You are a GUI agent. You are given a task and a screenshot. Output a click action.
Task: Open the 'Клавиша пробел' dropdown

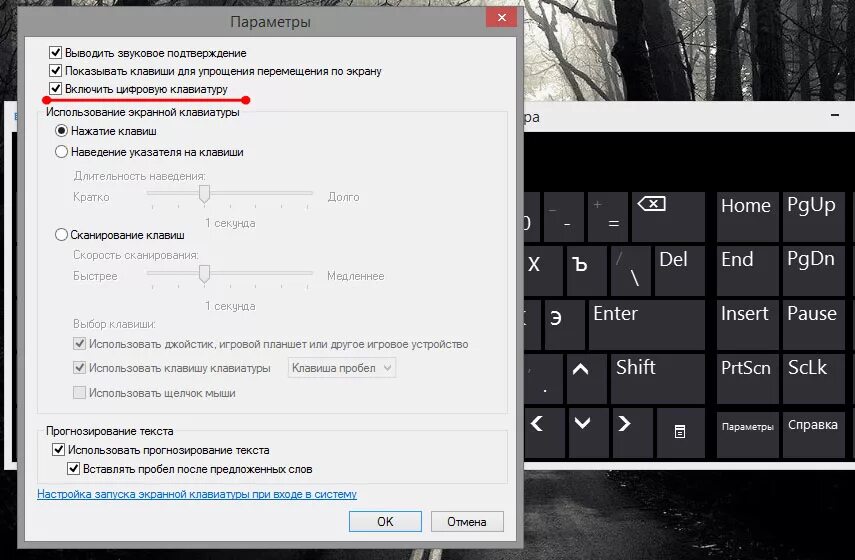(341, 368)
